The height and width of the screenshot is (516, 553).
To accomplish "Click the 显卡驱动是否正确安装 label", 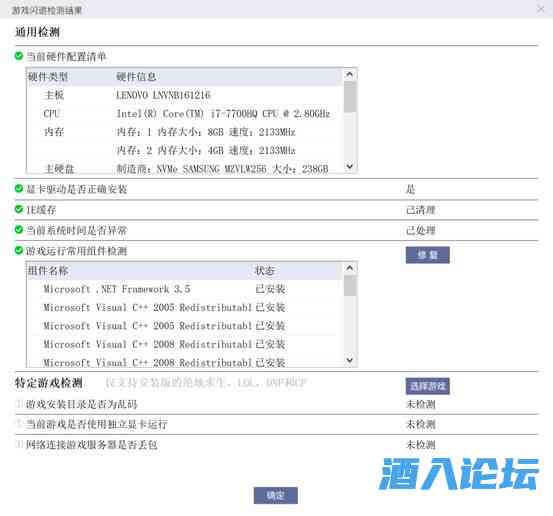I will (x=77, y=189).
